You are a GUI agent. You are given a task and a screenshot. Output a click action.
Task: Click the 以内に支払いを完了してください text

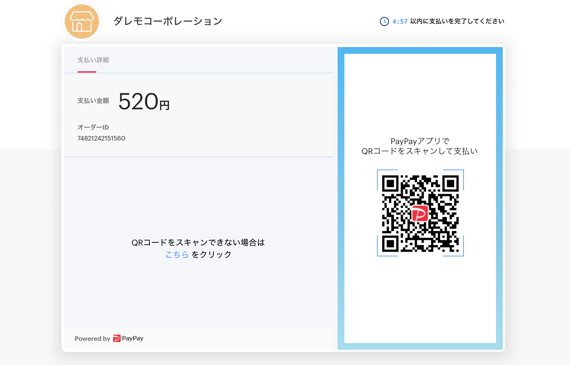click(457, 21)
